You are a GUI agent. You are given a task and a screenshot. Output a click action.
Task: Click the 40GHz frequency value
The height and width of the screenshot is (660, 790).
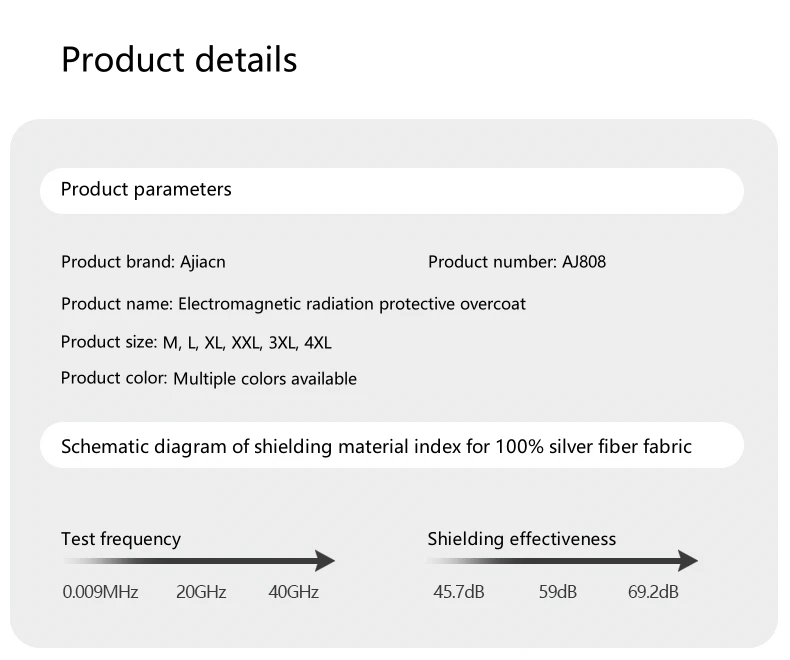(293, 592)
